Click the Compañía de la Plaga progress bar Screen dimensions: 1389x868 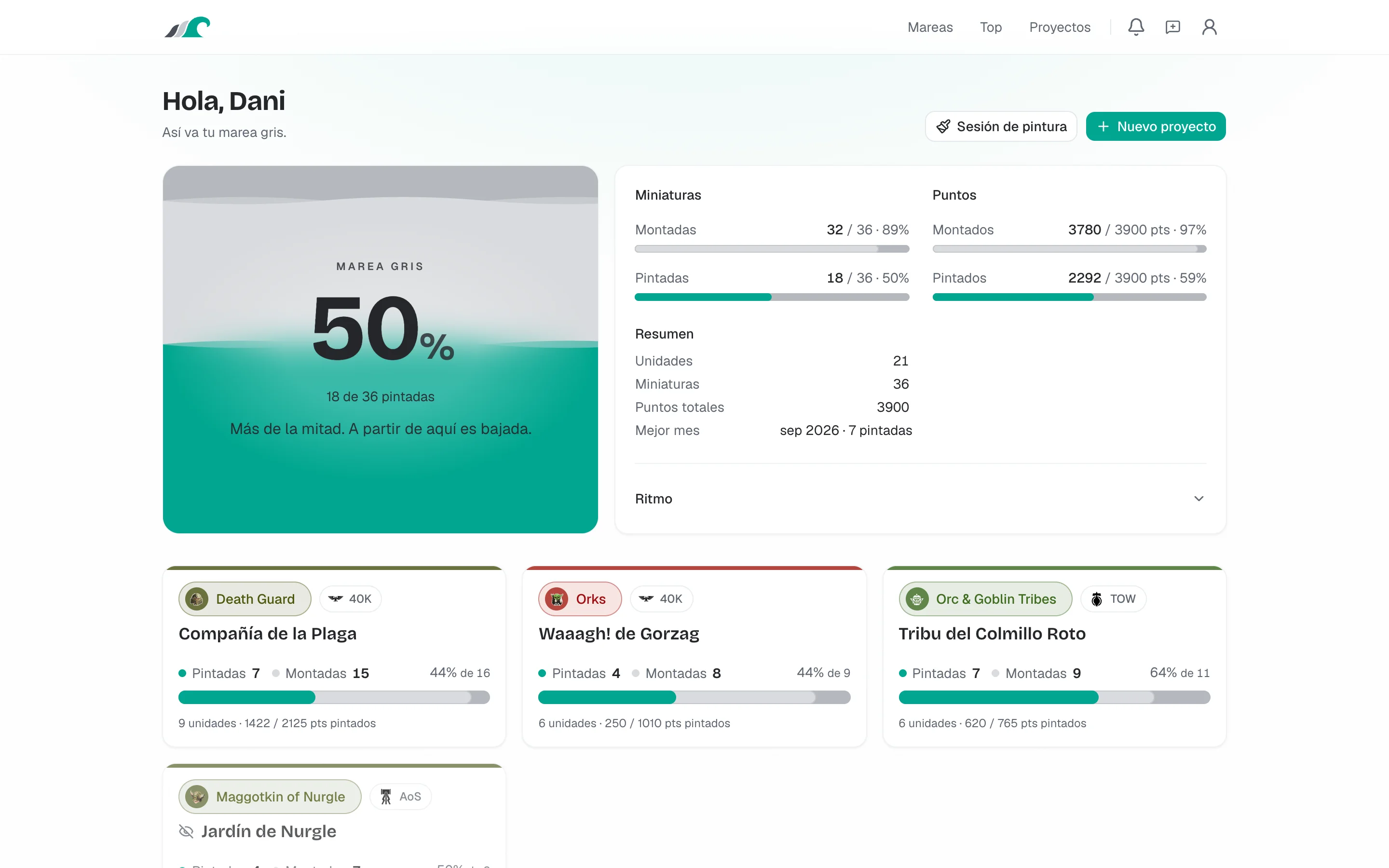pyautogui.click(x=334, y=697)
